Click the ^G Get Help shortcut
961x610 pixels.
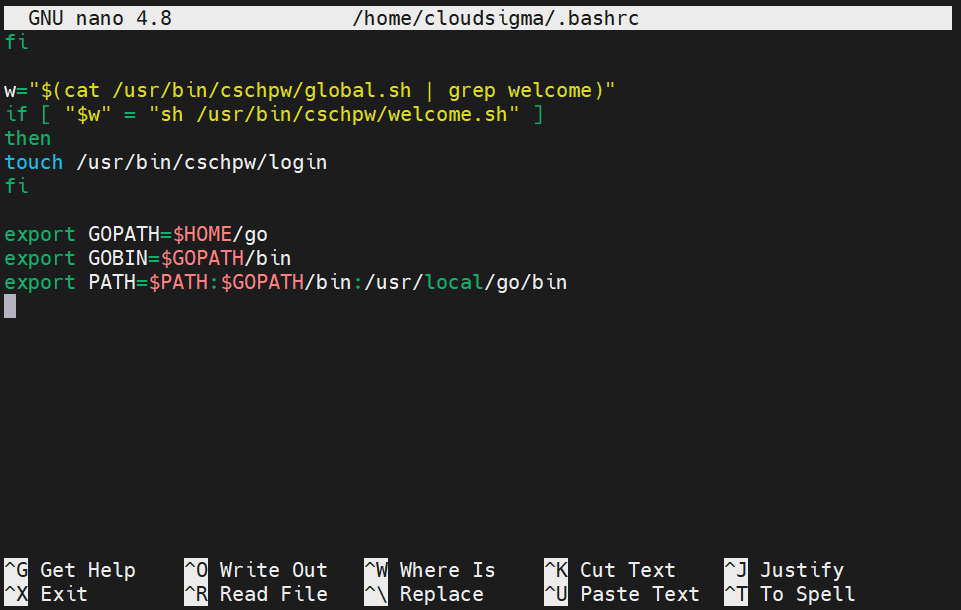[70, 570]
